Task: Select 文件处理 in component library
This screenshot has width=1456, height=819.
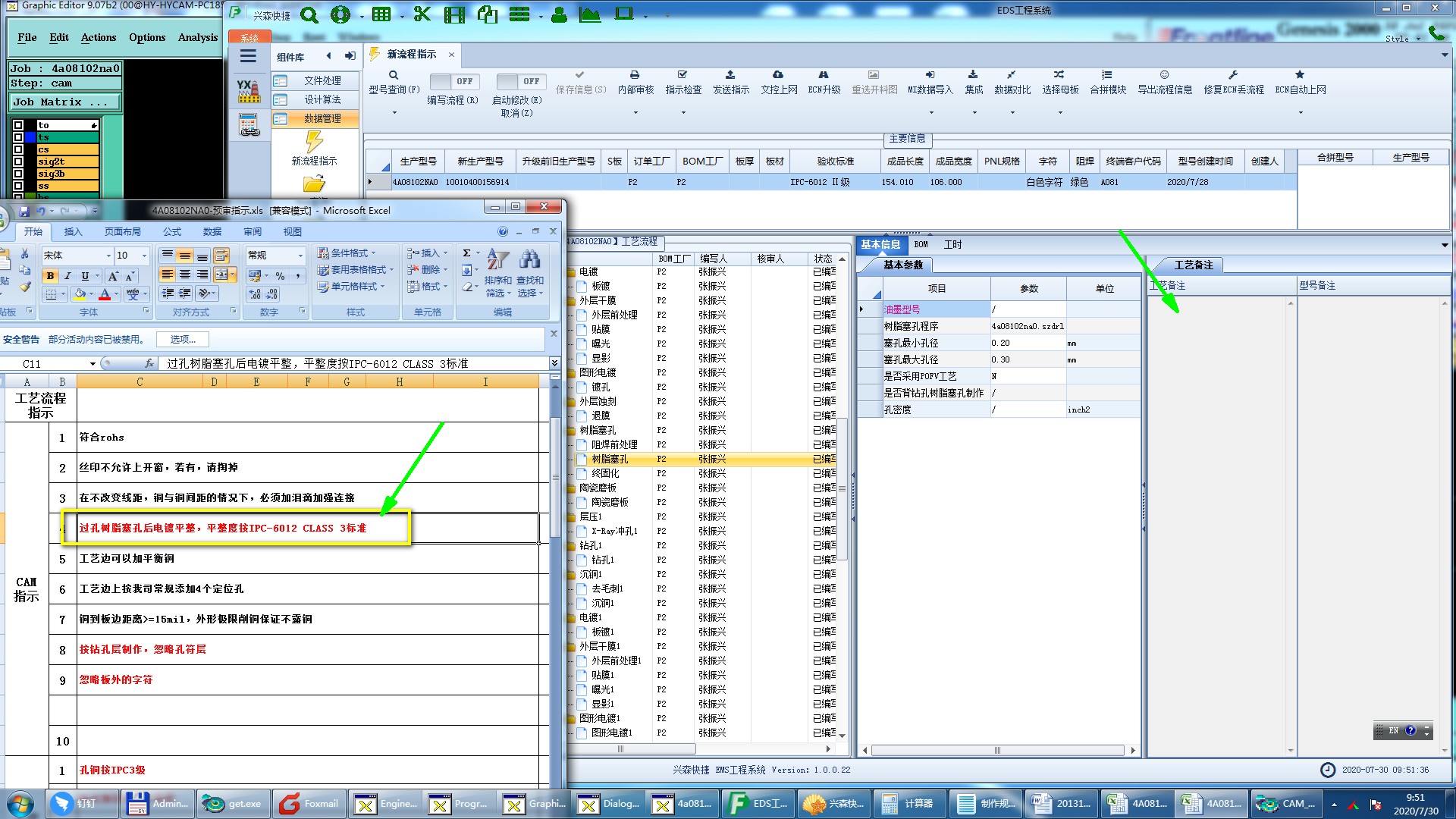Action: coord(315,80)
